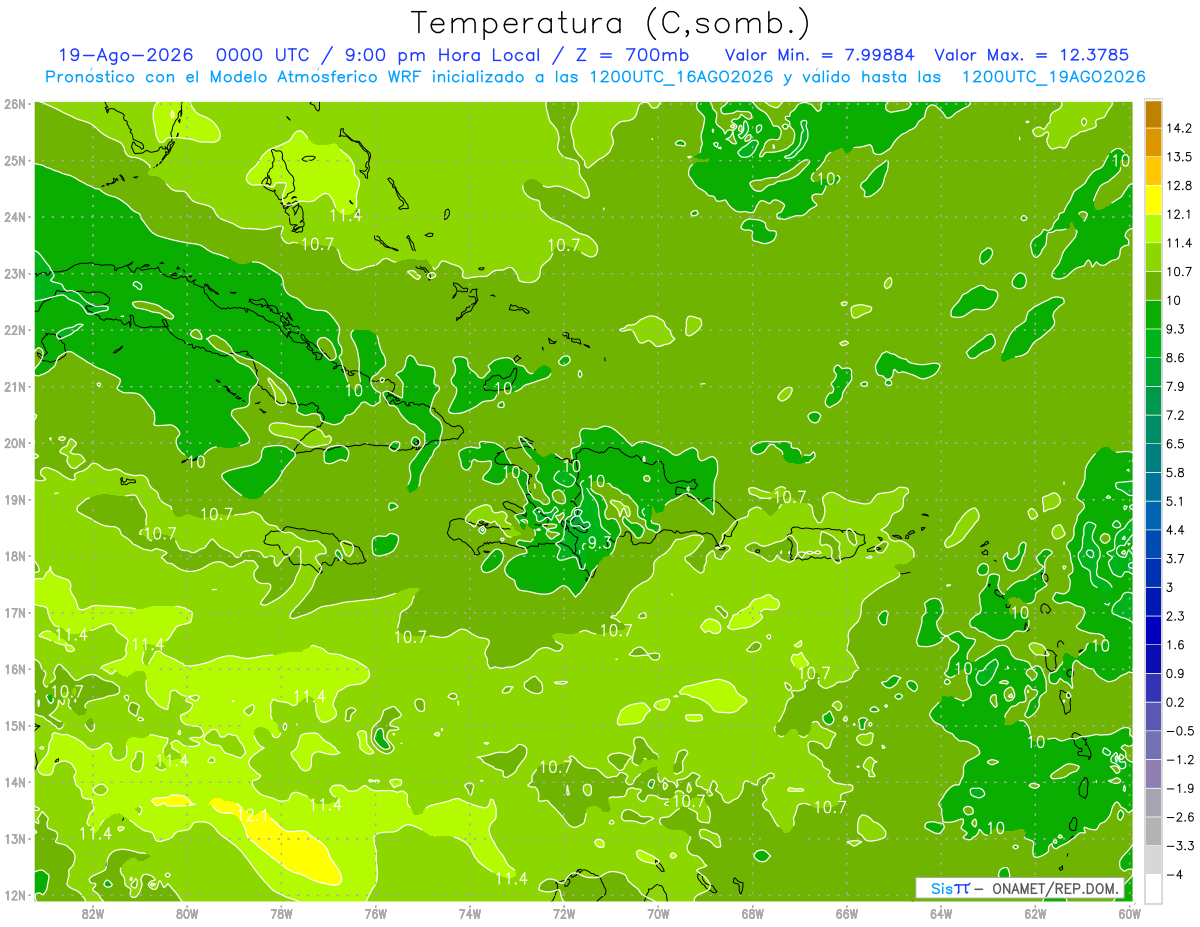Click the legend value "8.6"
This screenshot has width=1200, height=927.
1176,358
